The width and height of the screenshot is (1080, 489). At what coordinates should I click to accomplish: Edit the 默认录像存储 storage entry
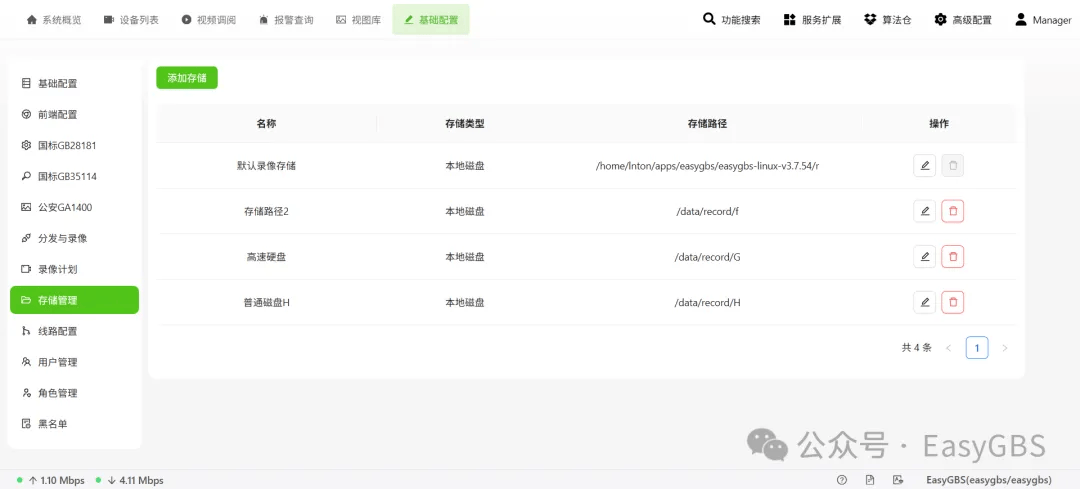[x=924, y=165]
